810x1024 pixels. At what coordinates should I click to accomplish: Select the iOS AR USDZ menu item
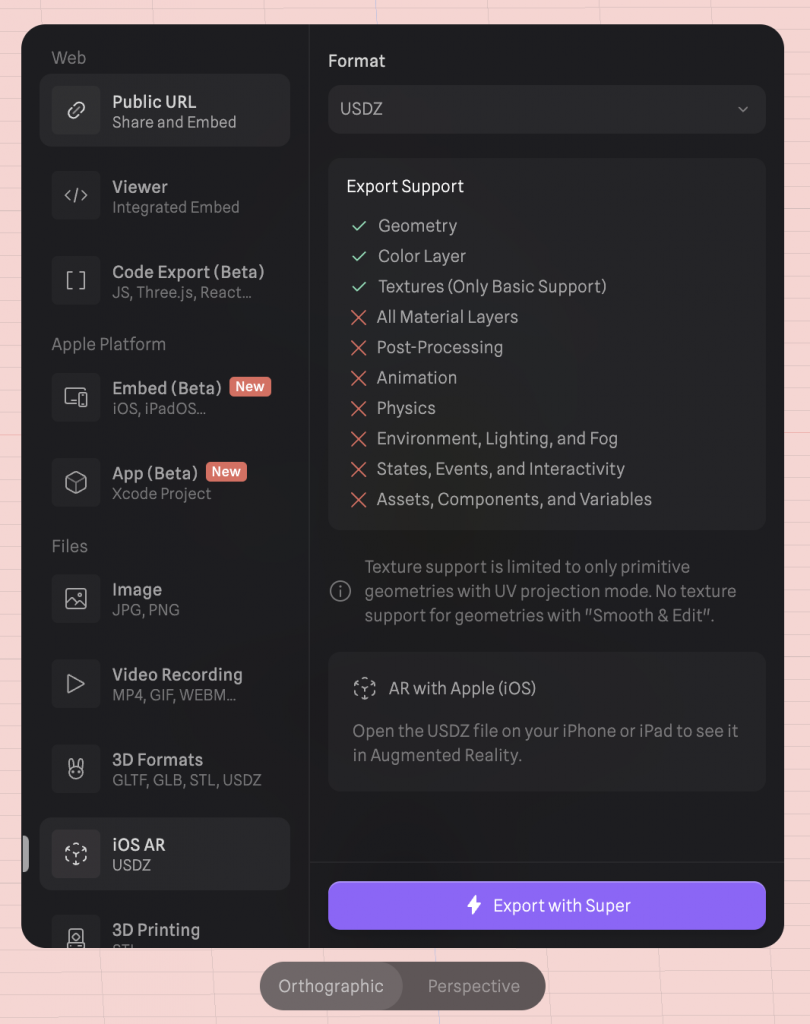point(165,854)
